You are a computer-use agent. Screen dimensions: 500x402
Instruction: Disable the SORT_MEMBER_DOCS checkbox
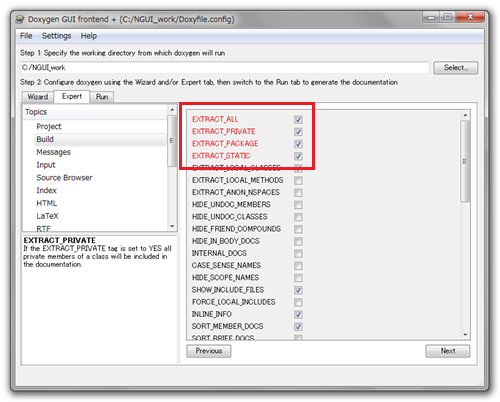(x=298, y=327)
